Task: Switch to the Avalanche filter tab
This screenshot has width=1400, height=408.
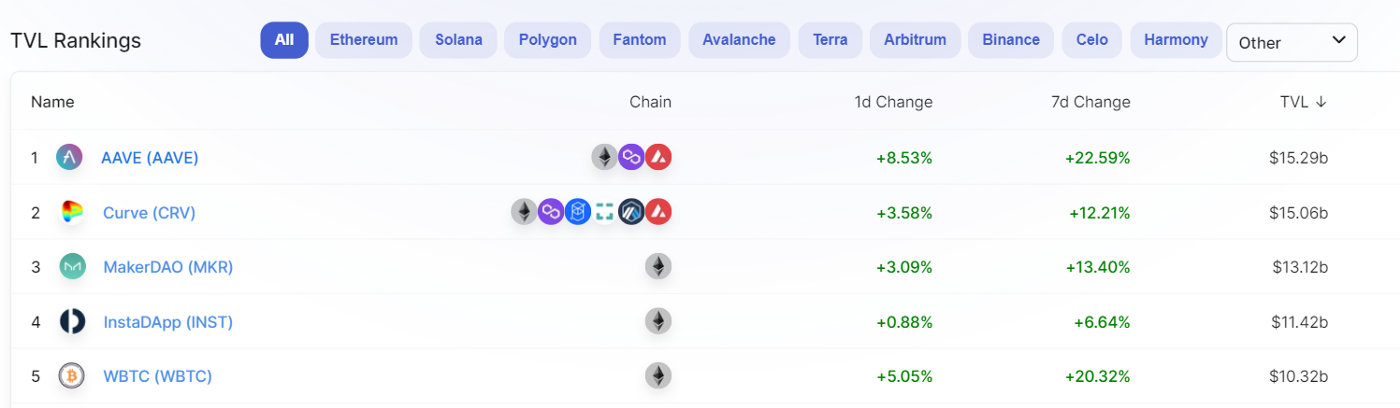Action: click(739, 40)
